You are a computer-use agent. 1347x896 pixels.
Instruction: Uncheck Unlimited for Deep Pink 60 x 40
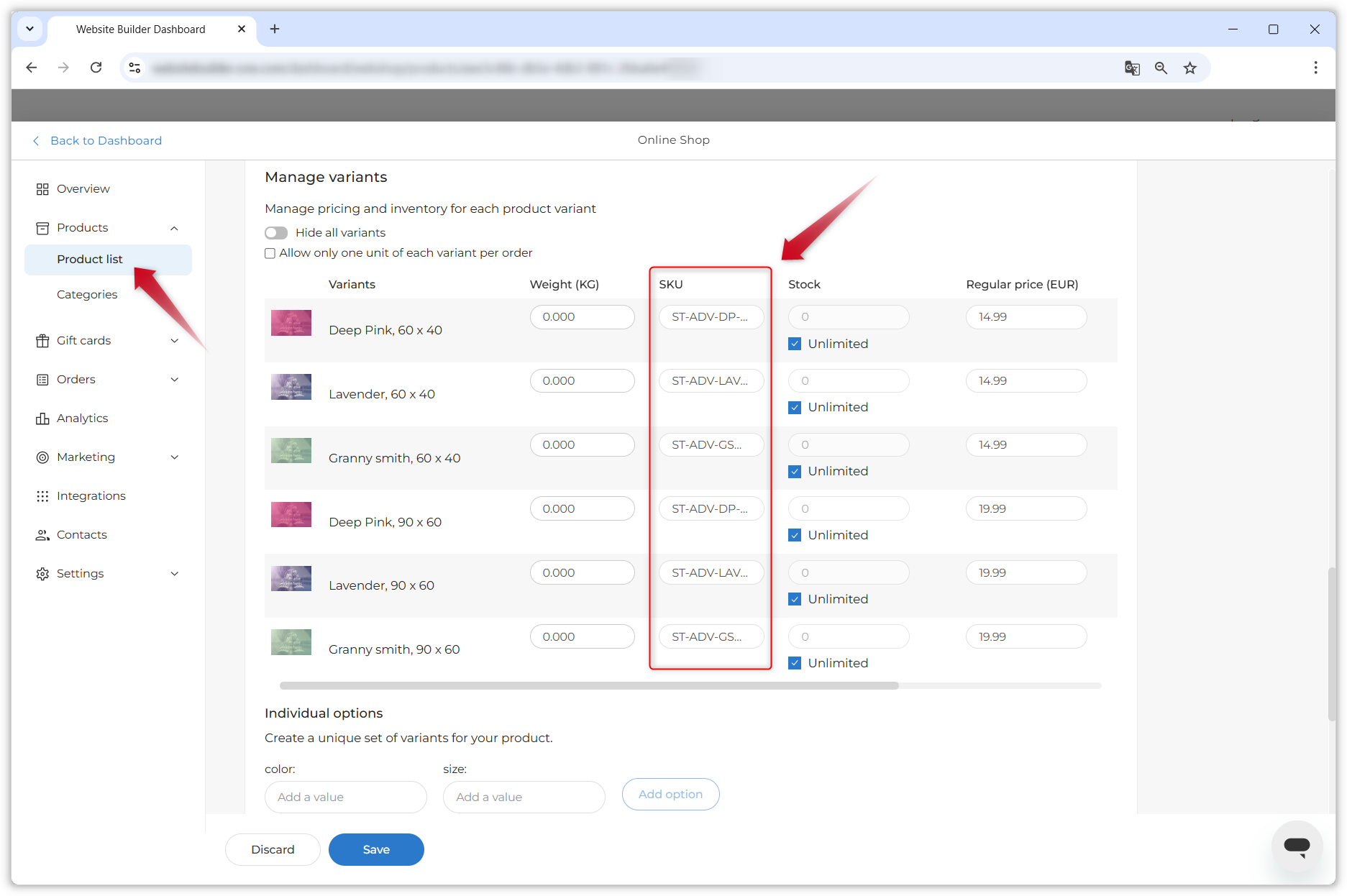tap(795, 344)
